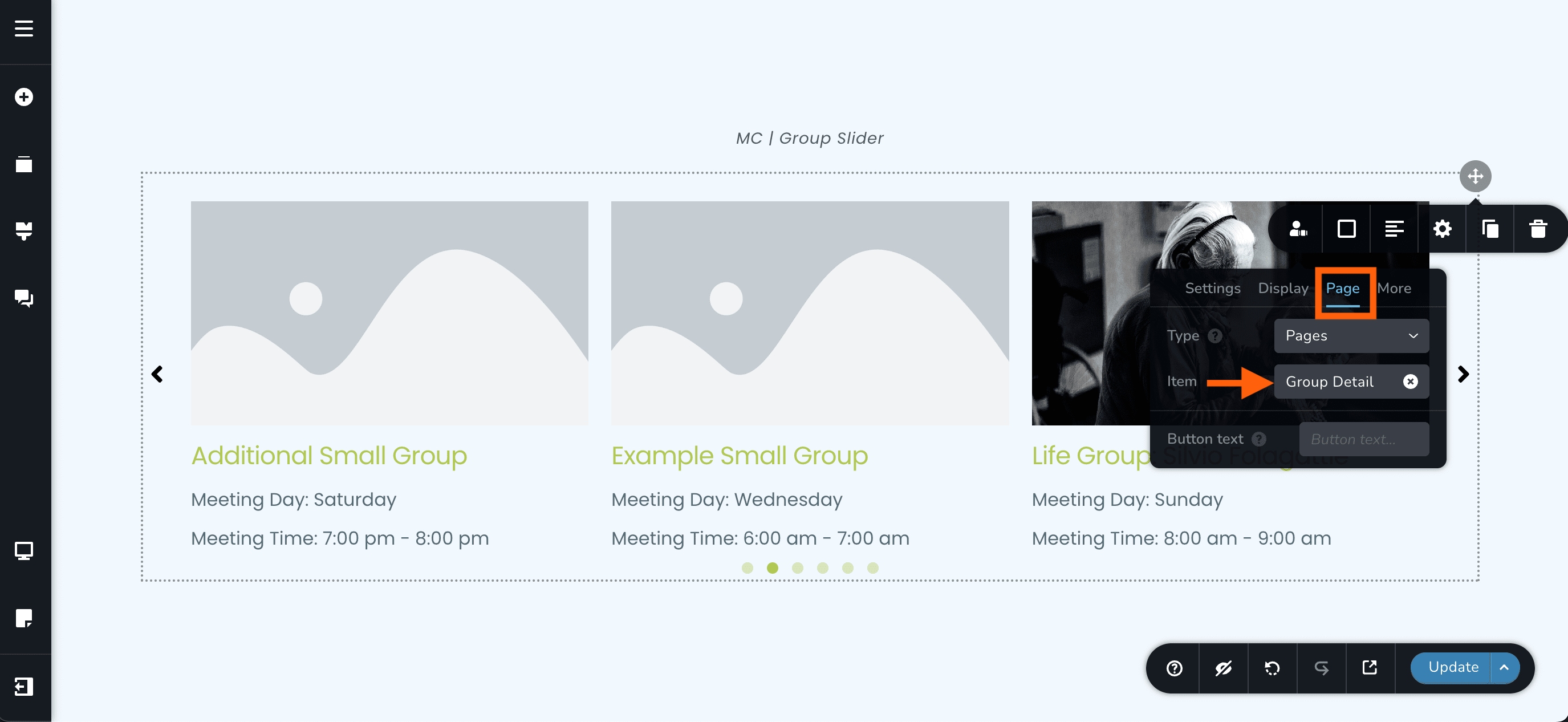Duplicate the slider element
The height and width of the screenshot is (722, 1568).
coord(1490,229)
